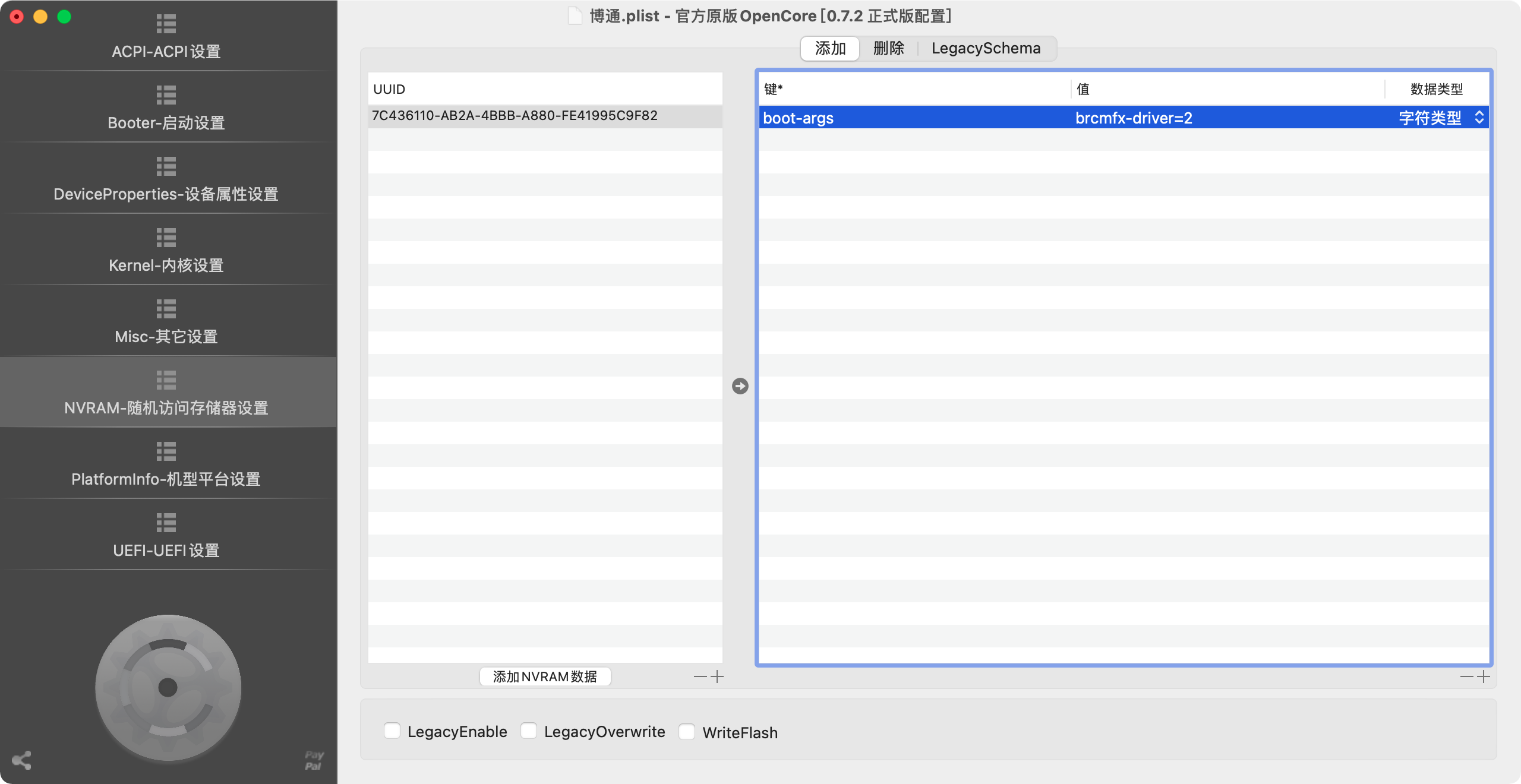Viewport: 1521px width, 784px height.
Task: Open Misc other settings icon
Action: [166, 309]
